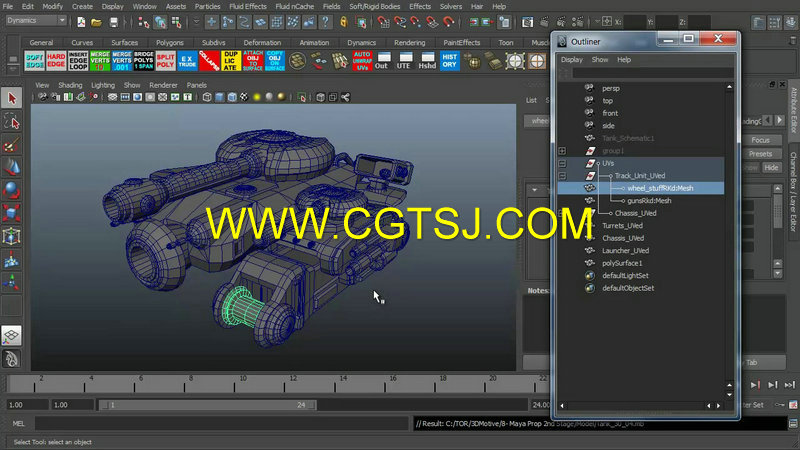
Task: Click Attach Obj To Surface icon
Action: point(253,61)
